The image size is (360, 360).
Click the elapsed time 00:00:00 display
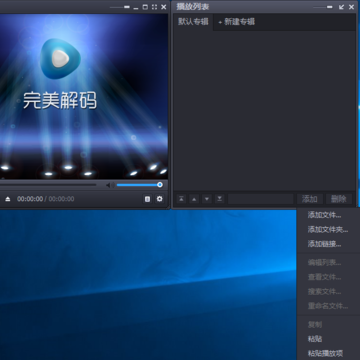30,199
